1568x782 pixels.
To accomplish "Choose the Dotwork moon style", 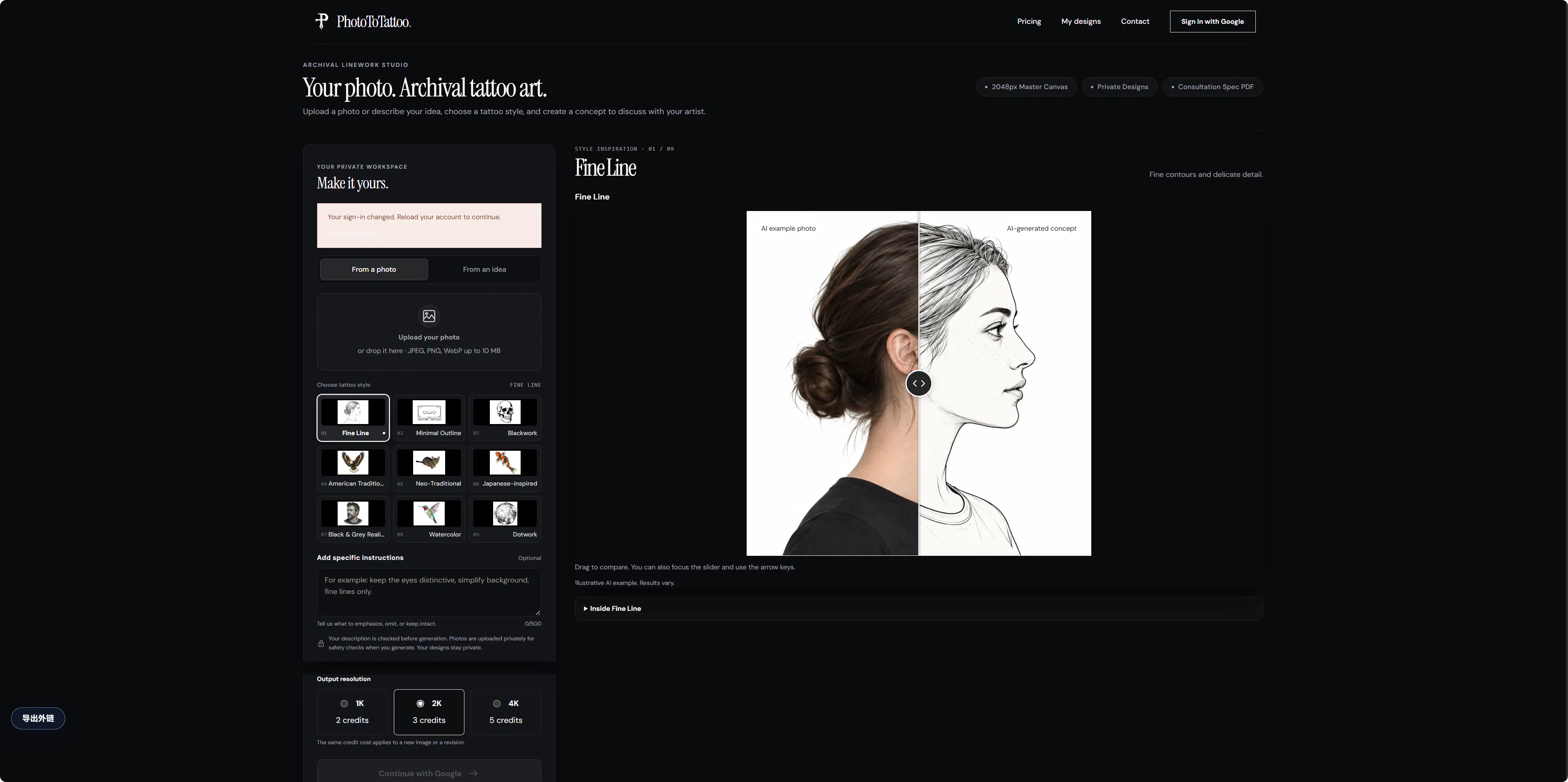I will click(x=505, y=519).
